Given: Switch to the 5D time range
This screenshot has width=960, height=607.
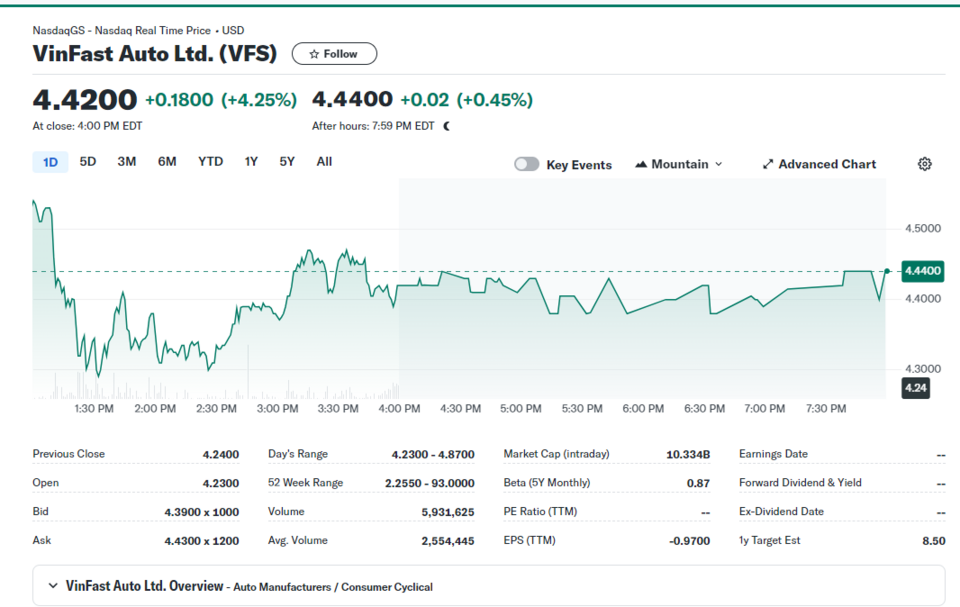Looking at the screenshot, I should 88,162.
